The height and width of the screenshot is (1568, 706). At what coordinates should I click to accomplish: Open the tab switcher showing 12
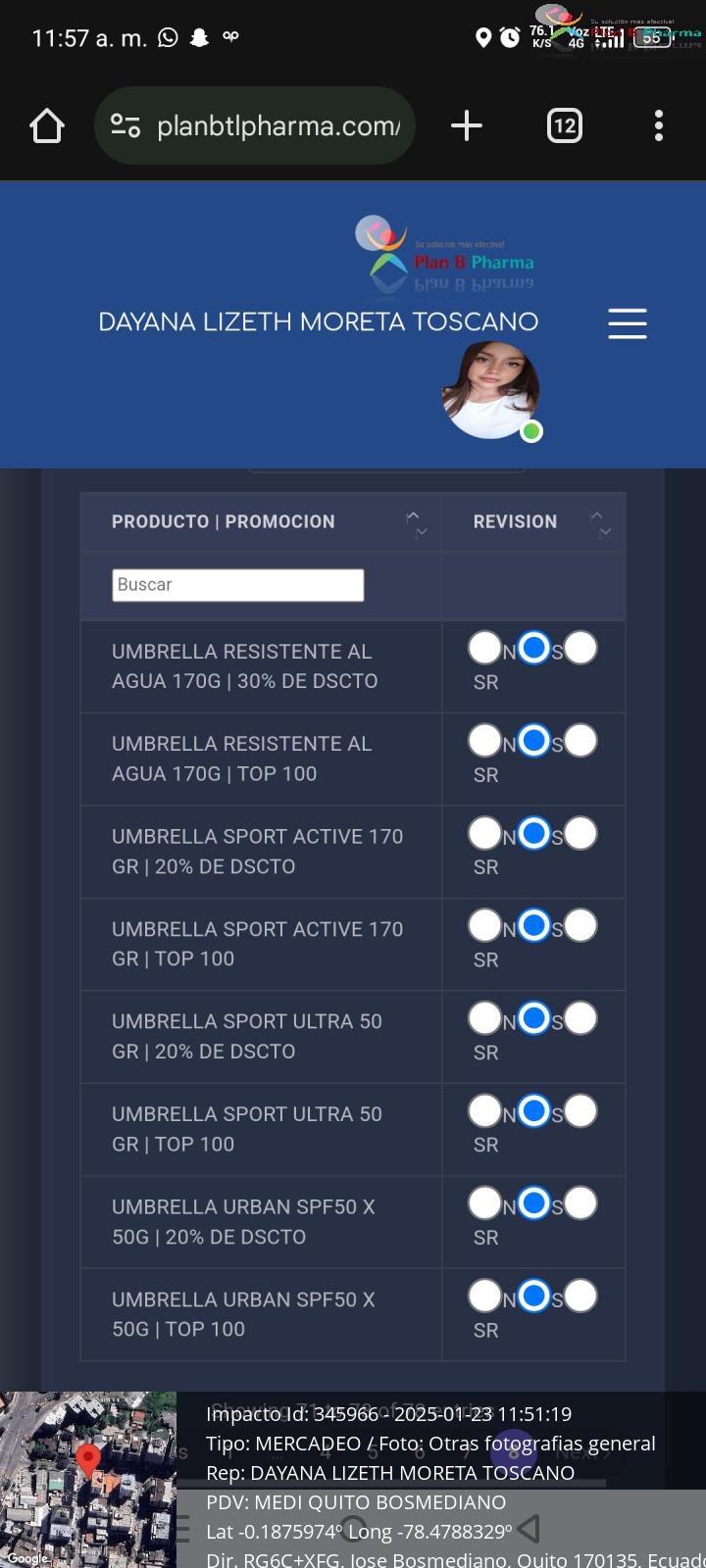565,125
